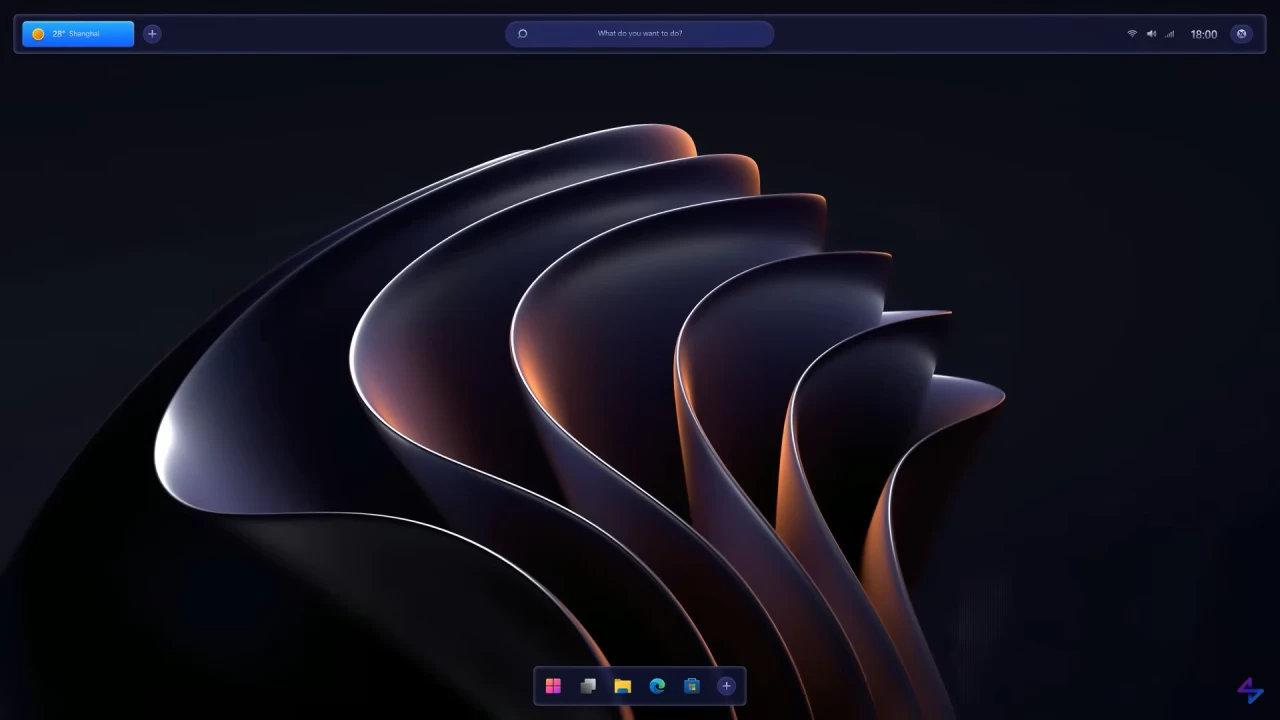Select the search icon inside the search bar
The height and width of the screenshot is (720, 1280).
522,33
